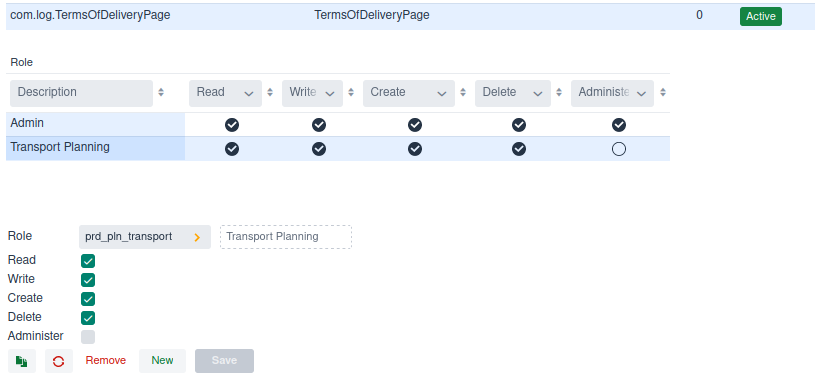
Task: Click Transport Planning row Write check icon
Action: (319, 149)
